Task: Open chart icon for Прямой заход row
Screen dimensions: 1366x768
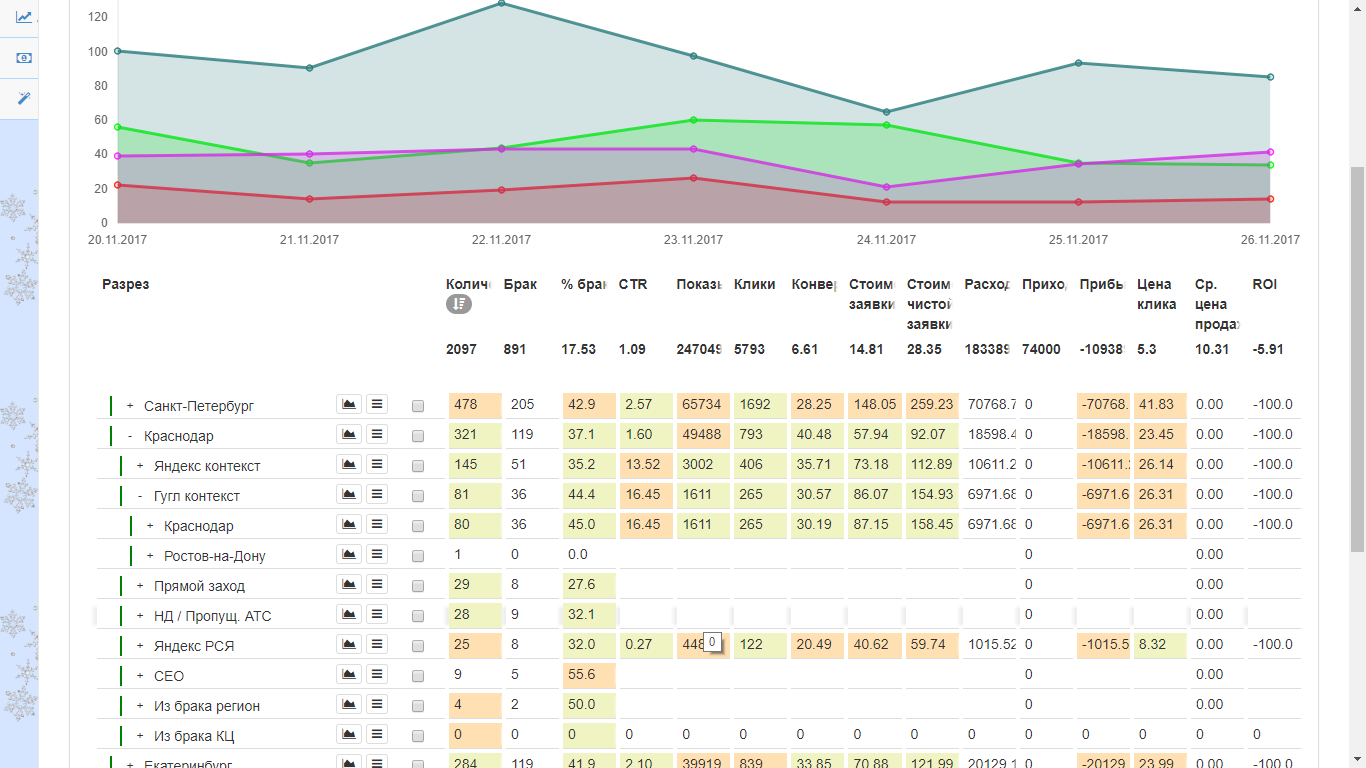Action: (x=349, y=584)
